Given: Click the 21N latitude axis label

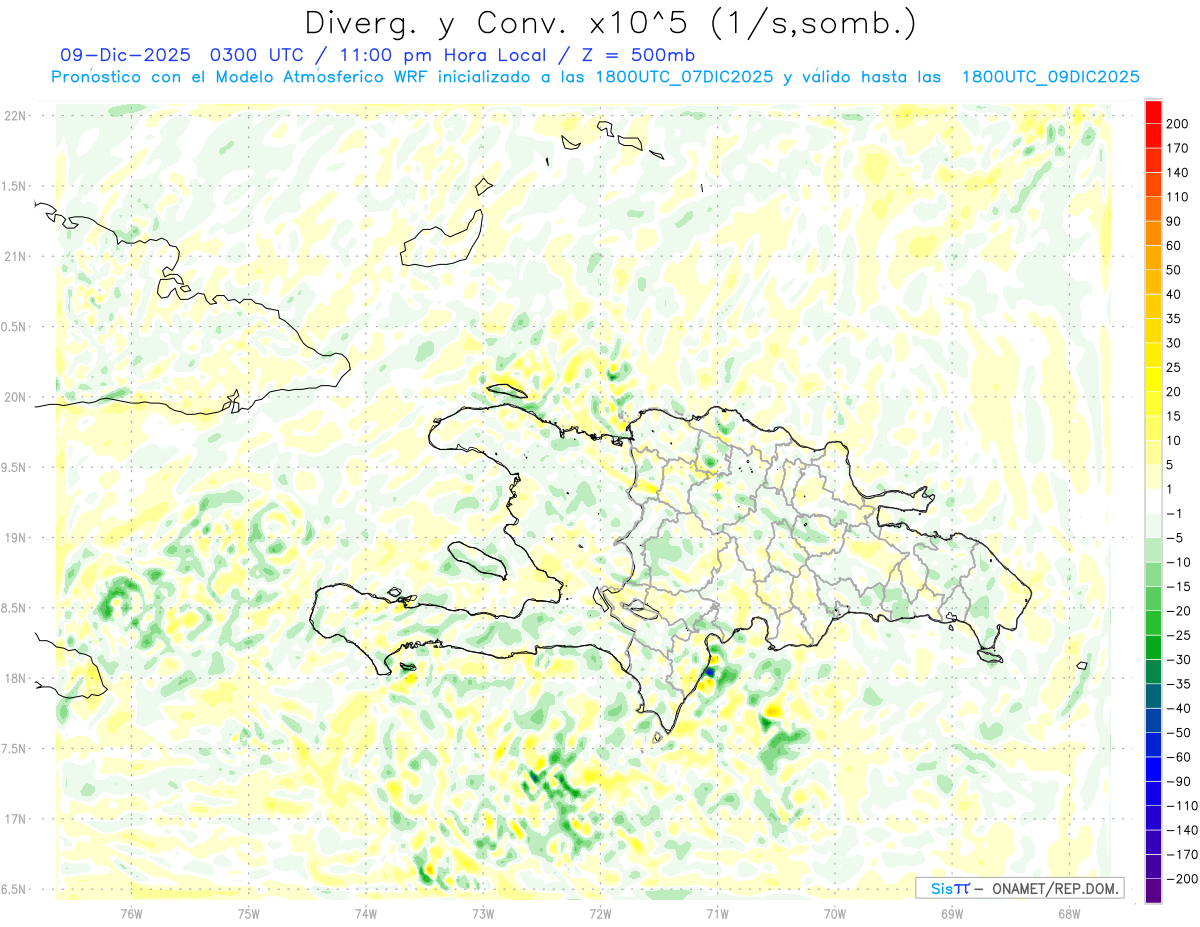Looking at the screenshot, I should coord(15,256).
